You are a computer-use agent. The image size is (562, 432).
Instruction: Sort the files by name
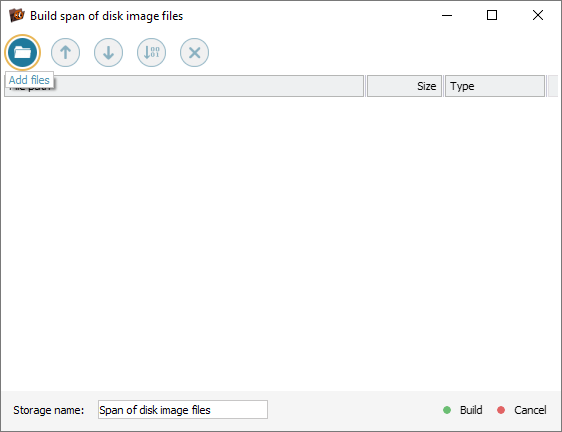pos(151,52)
